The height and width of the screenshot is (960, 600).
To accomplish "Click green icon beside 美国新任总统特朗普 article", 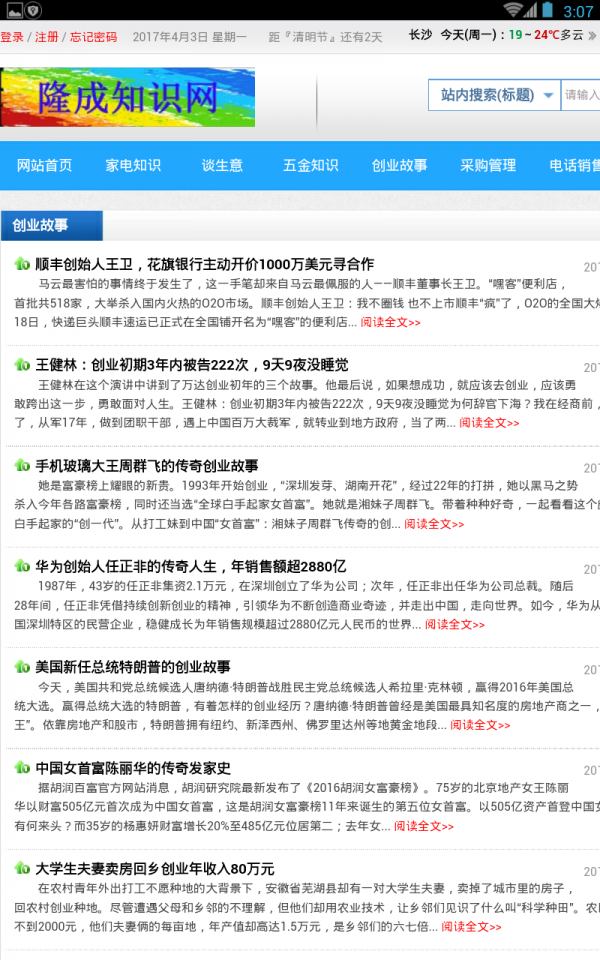I will 22,667.
